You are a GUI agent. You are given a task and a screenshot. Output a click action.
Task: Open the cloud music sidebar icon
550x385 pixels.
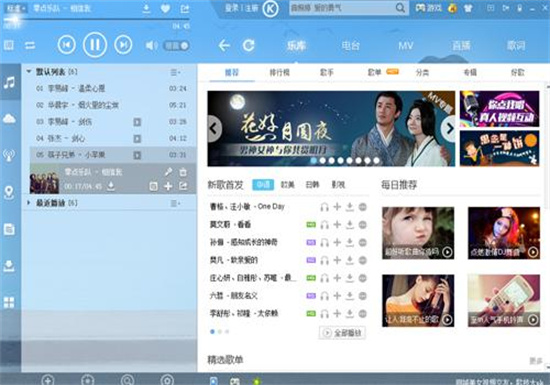(x=9, y=119)
